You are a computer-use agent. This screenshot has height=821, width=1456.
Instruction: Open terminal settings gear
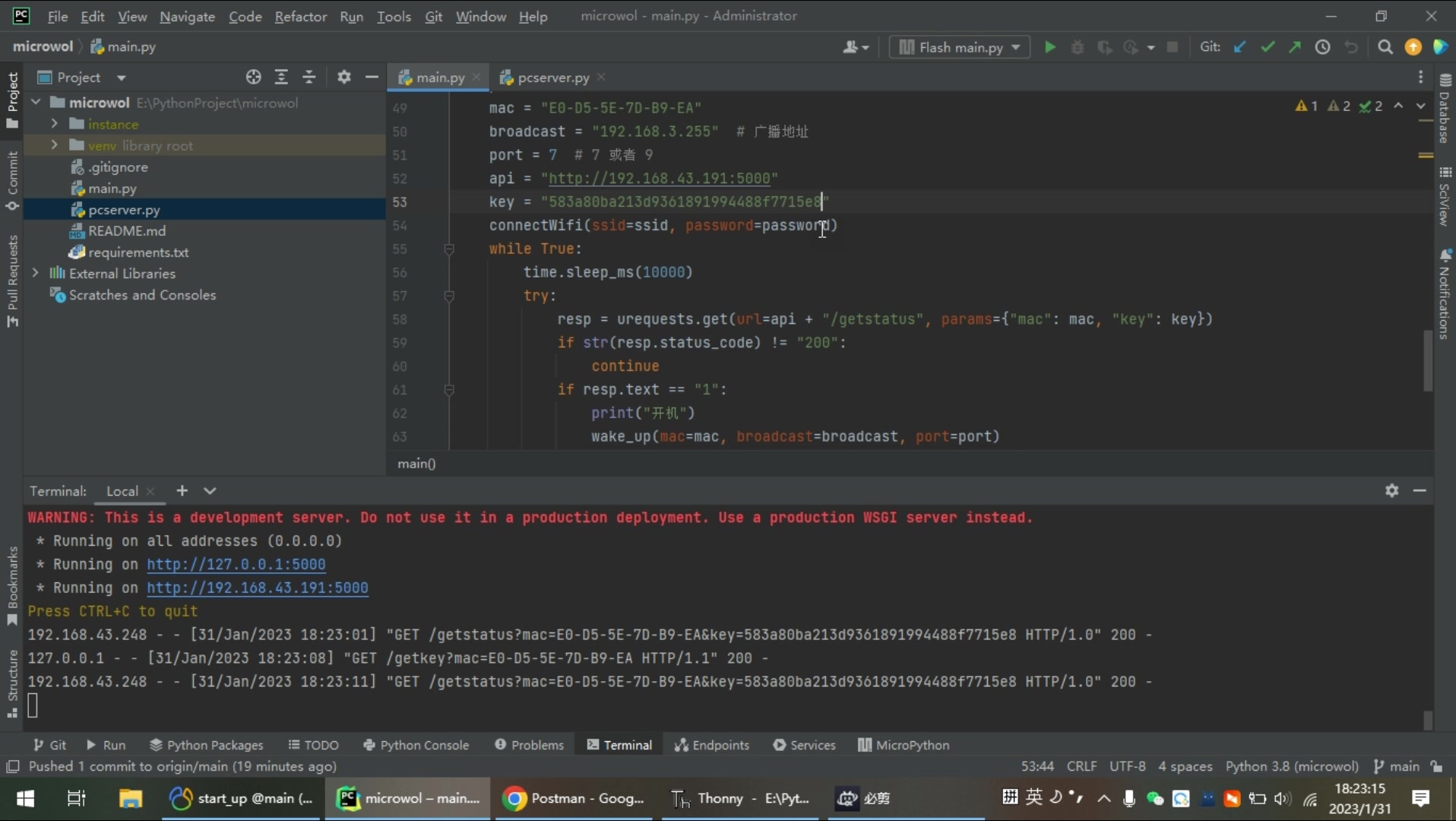[1391, 491]
